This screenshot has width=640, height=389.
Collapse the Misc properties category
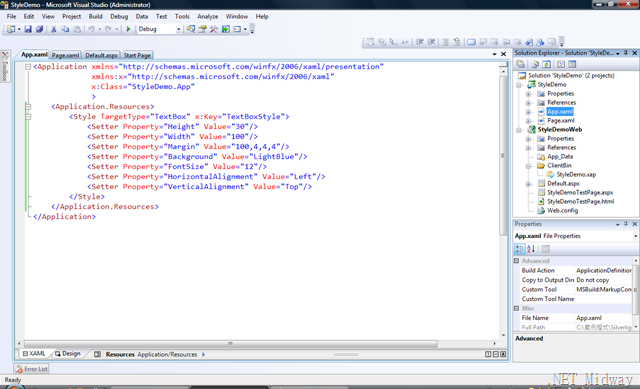[517, 309]
